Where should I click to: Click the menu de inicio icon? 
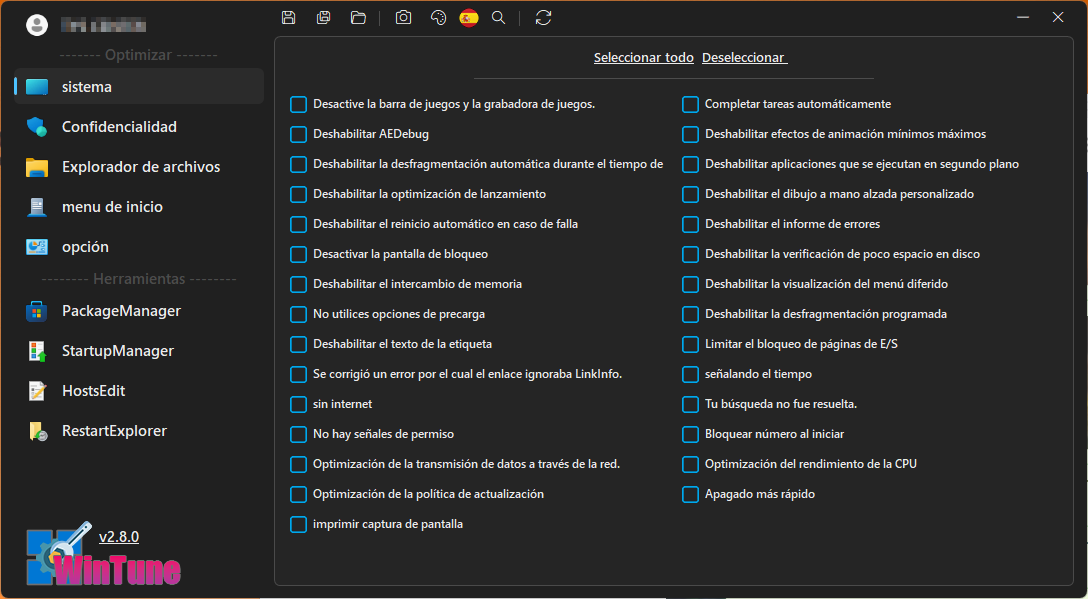(x=37, y=207)
